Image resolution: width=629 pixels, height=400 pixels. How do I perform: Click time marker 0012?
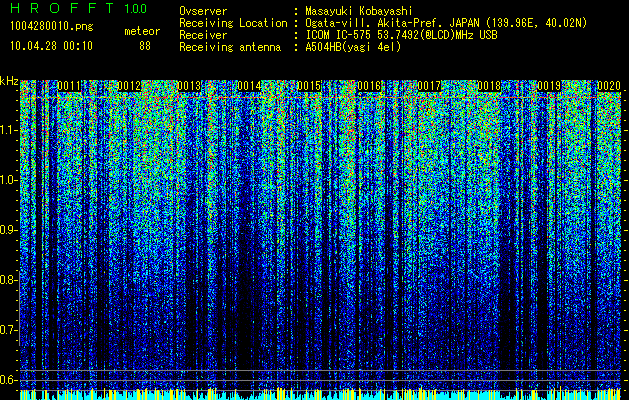[x=129, y=86]
